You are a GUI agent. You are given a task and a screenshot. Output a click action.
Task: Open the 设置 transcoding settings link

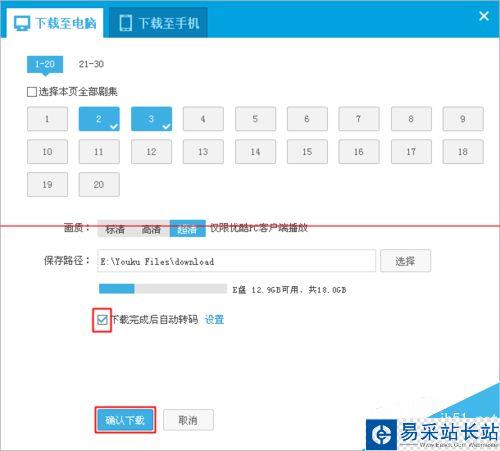[214, 320]
